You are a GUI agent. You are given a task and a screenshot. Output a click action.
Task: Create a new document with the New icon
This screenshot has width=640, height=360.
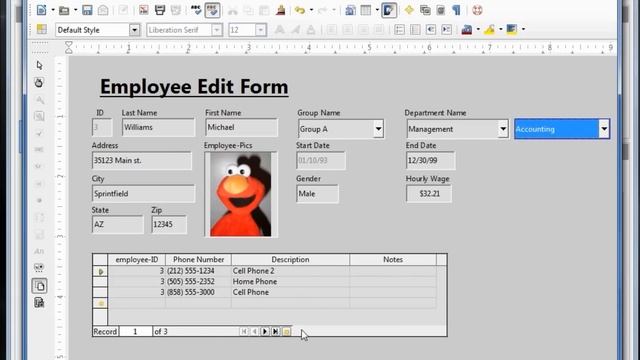click(41, 10)
